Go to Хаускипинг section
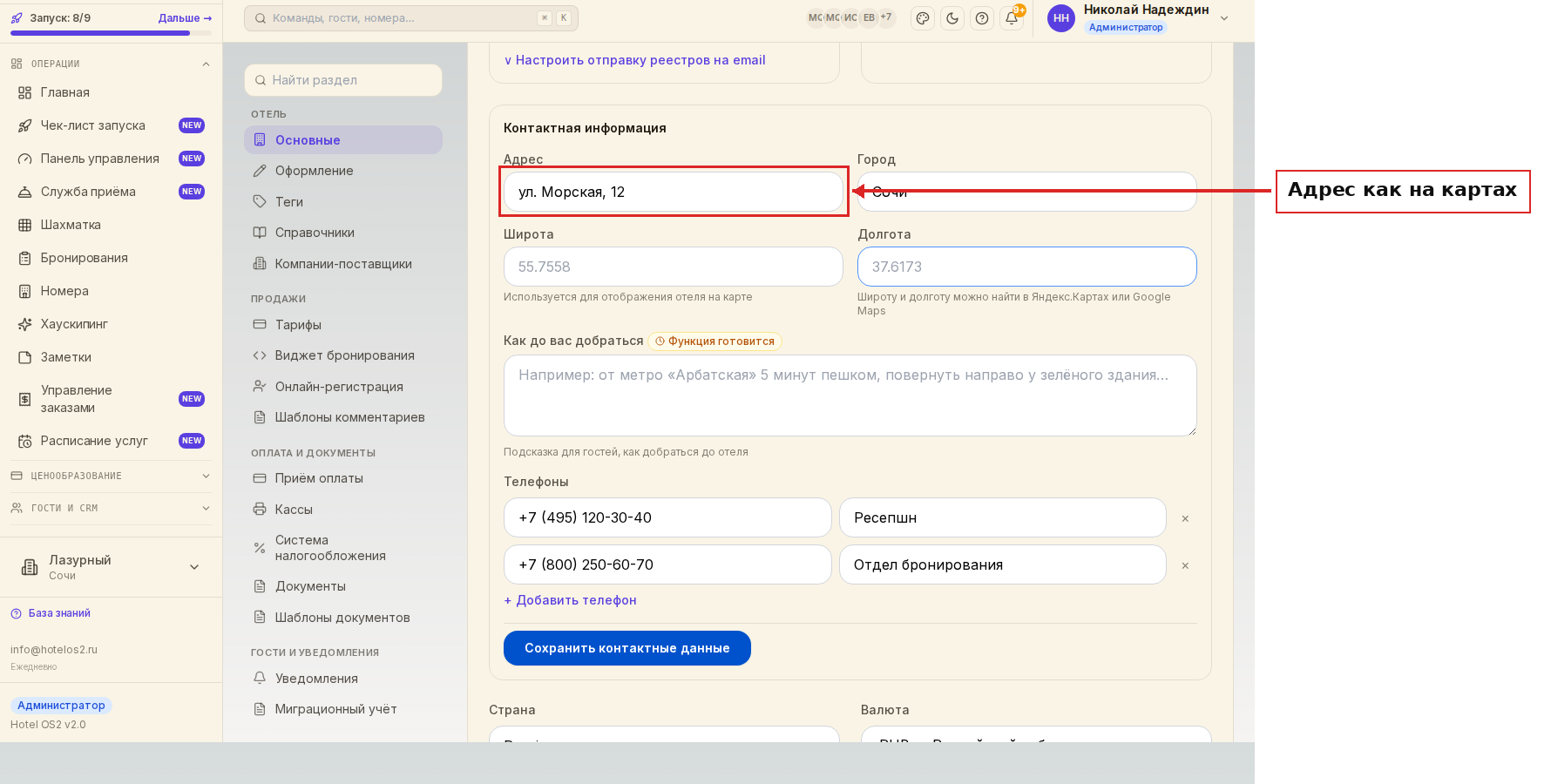Screen dimensions: 1551x784 click(111, 324)
